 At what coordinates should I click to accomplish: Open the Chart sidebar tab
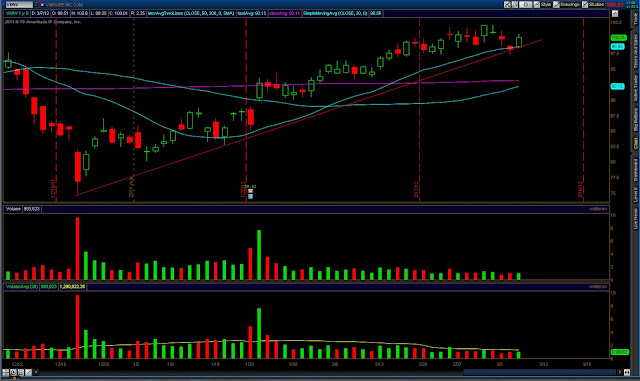(x=636, y=144)
